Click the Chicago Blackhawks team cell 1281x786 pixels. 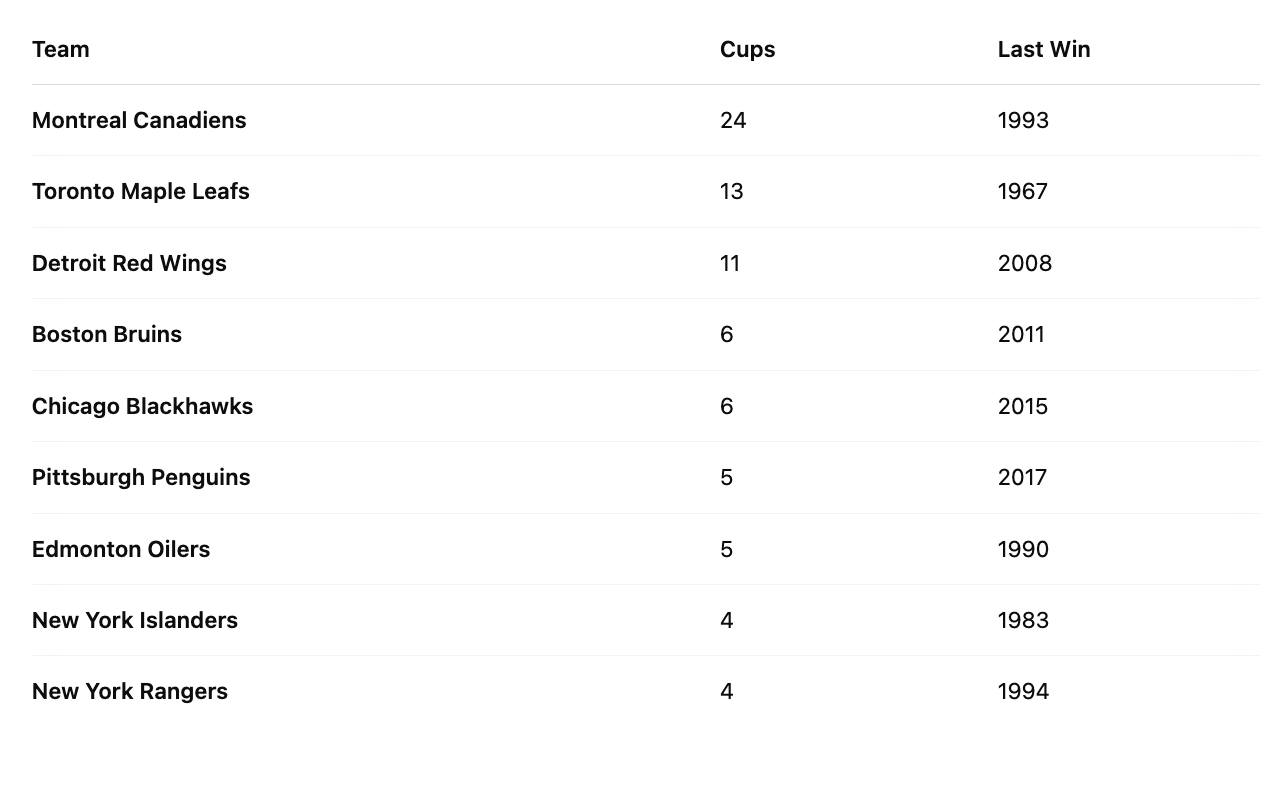pyautogui.click(x=142, y=406)
